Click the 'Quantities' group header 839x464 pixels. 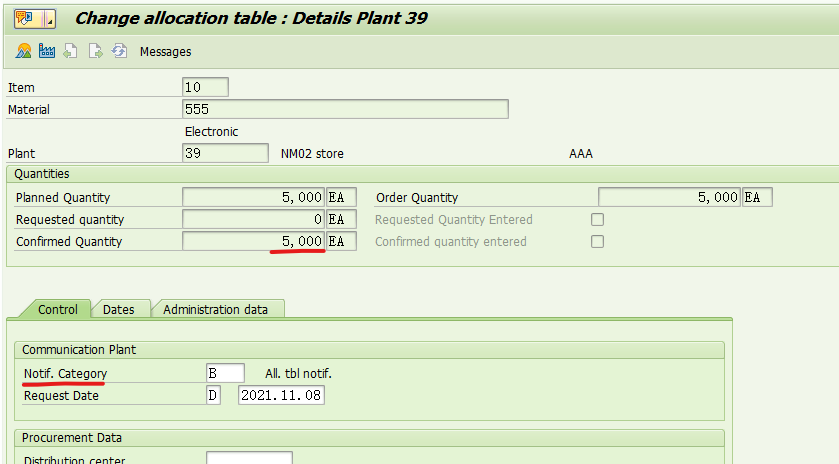click(42, 173)
